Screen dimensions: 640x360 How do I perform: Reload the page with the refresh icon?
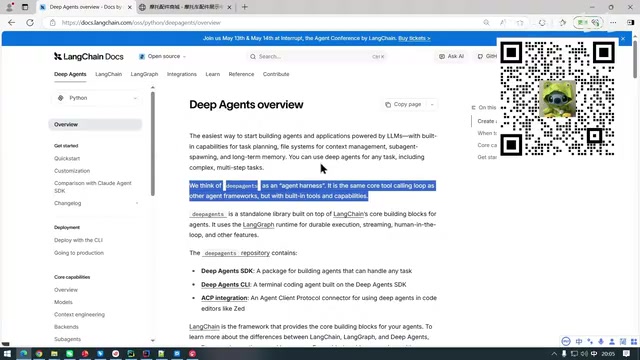30,23
